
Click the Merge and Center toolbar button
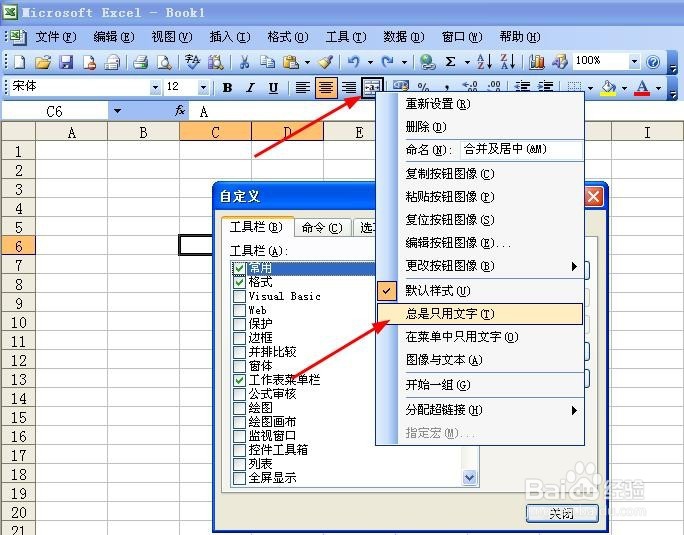[372, 88]
